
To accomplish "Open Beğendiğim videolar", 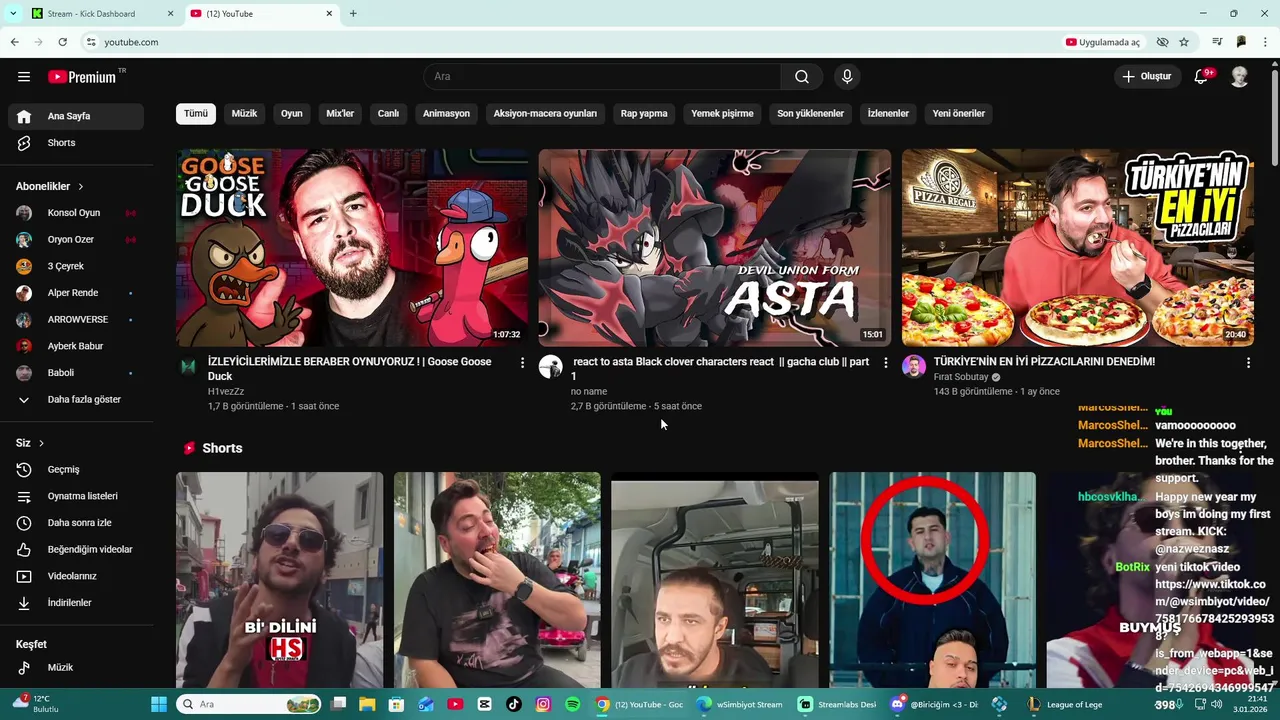I will coord(76,549).
